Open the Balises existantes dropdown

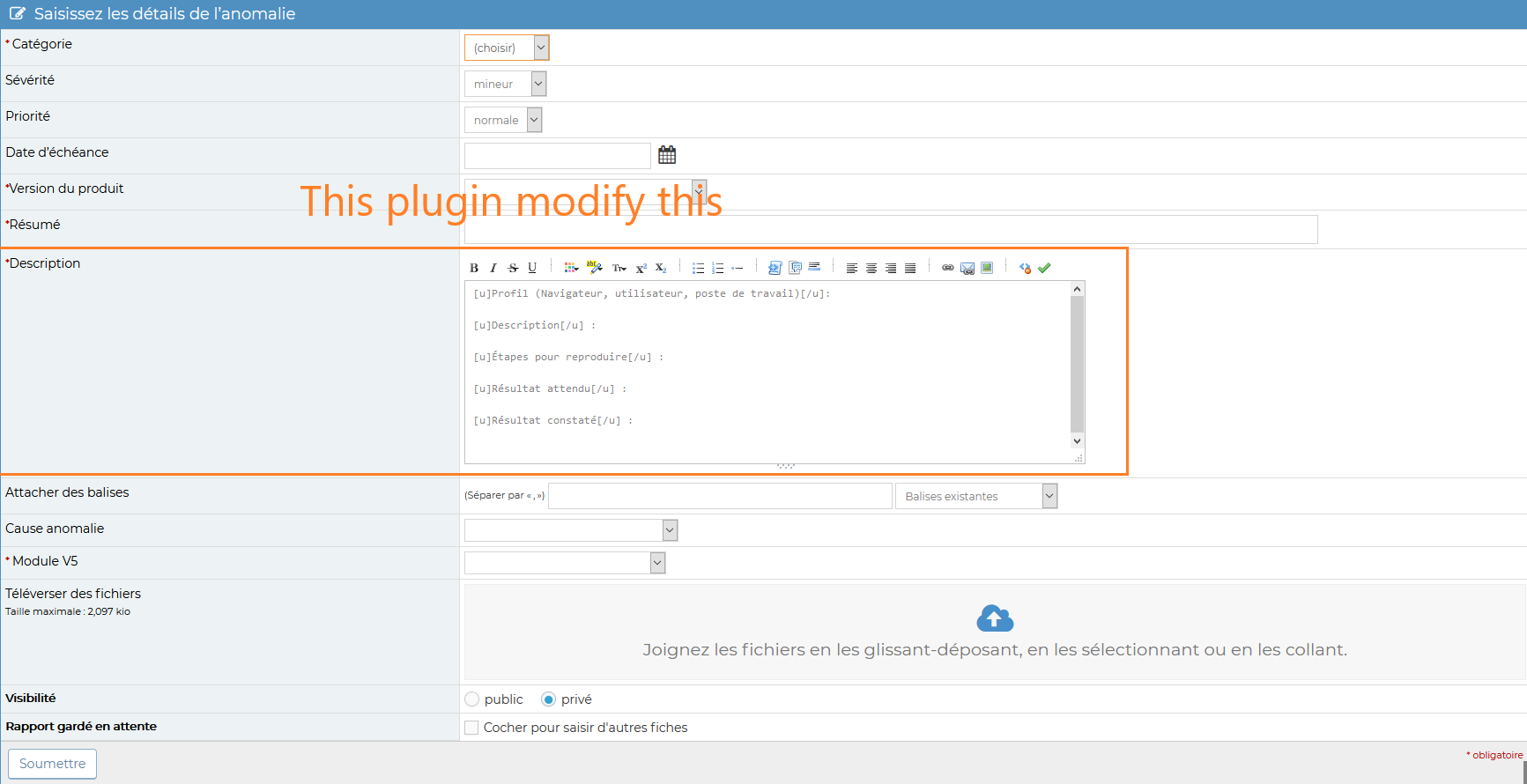click(975, 496)
